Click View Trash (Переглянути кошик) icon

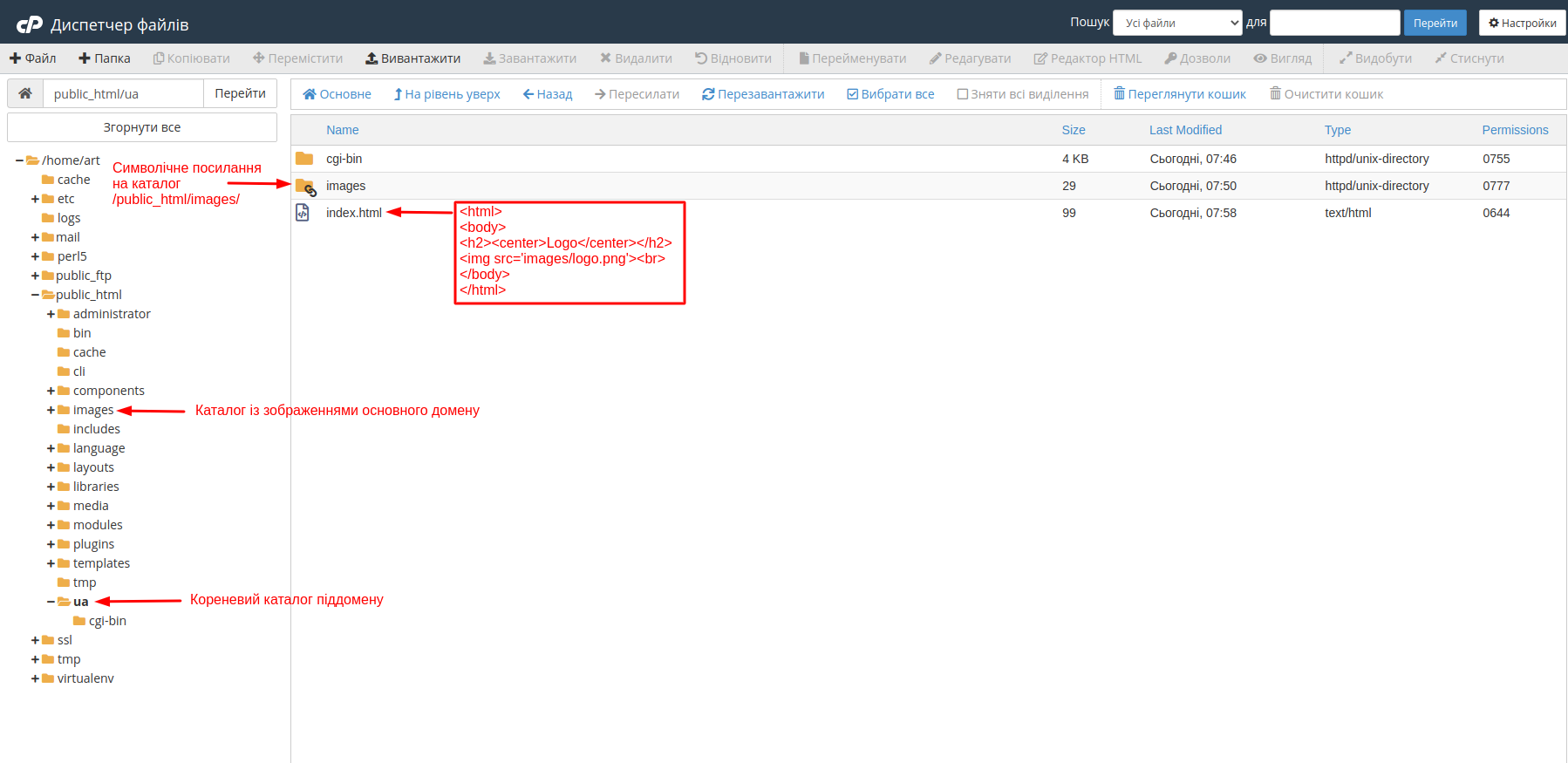pyautogui.click(x=1119, y=93)
